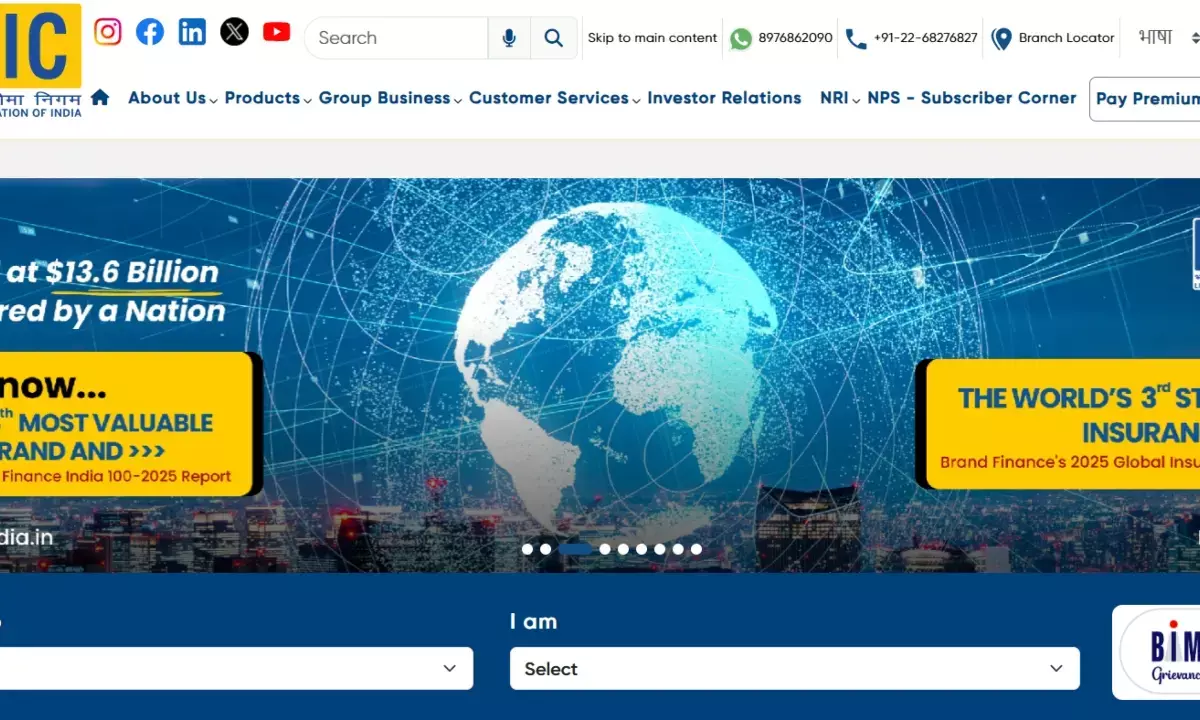Click the LinkedIn icon in header
The width and height of the screenshot is (1200, 720).
click(192, 32)
